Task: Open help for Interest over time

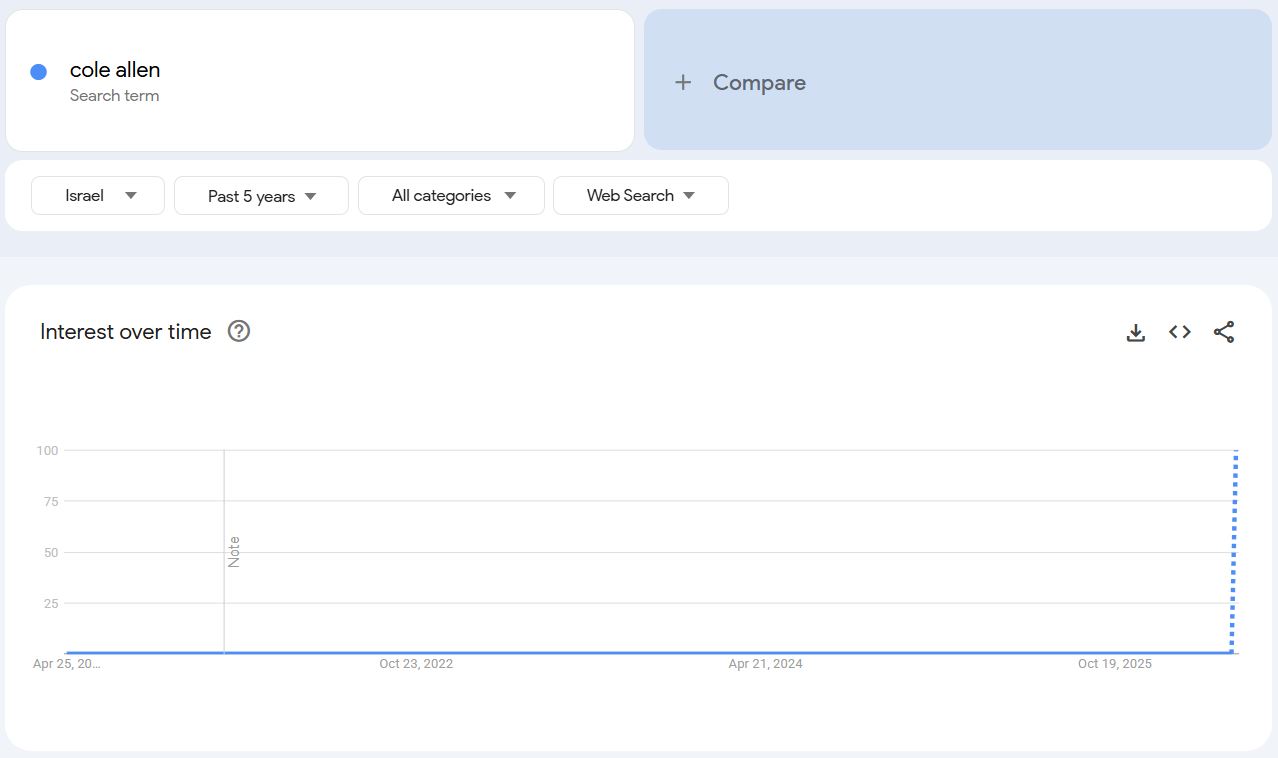Action: (239, 331)
